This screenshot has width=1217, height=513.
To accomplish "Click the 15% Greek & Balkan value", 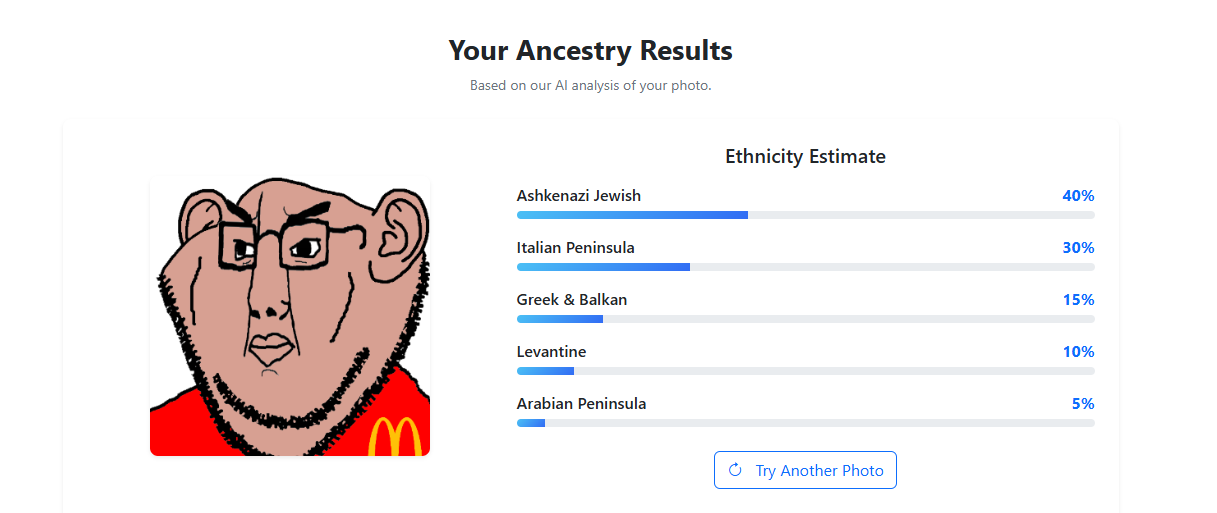I will (1078, 300).
